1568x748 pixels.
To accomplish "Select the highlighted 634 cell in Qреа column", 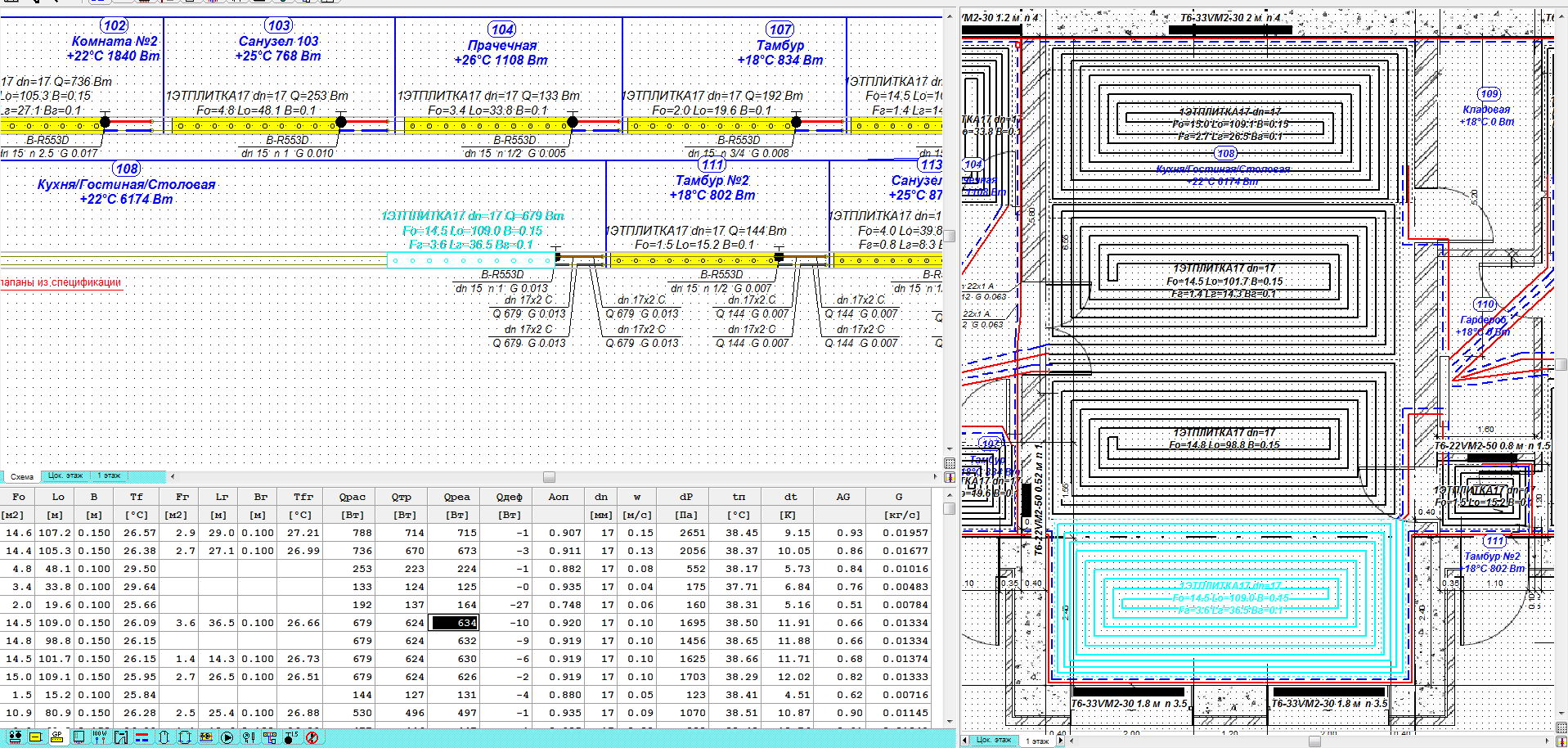I will pos(455,623).
